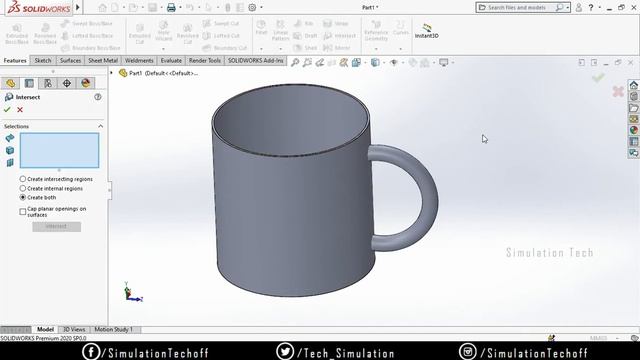
Task: Click the View Orientation icon
Action: (356, 62)
